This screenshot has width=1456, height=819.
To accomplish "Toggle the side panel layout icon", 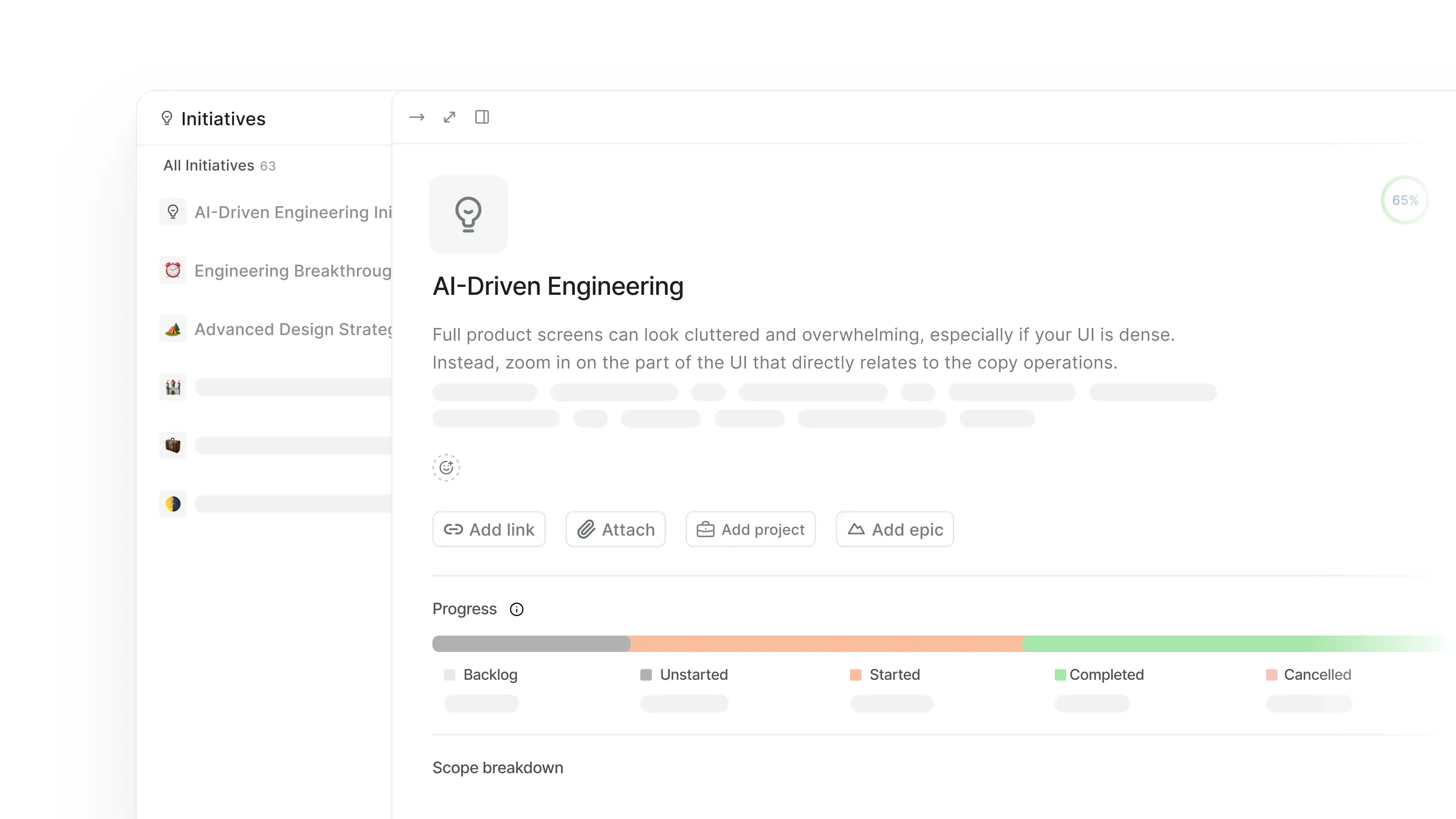I will [x=482, y=117].
